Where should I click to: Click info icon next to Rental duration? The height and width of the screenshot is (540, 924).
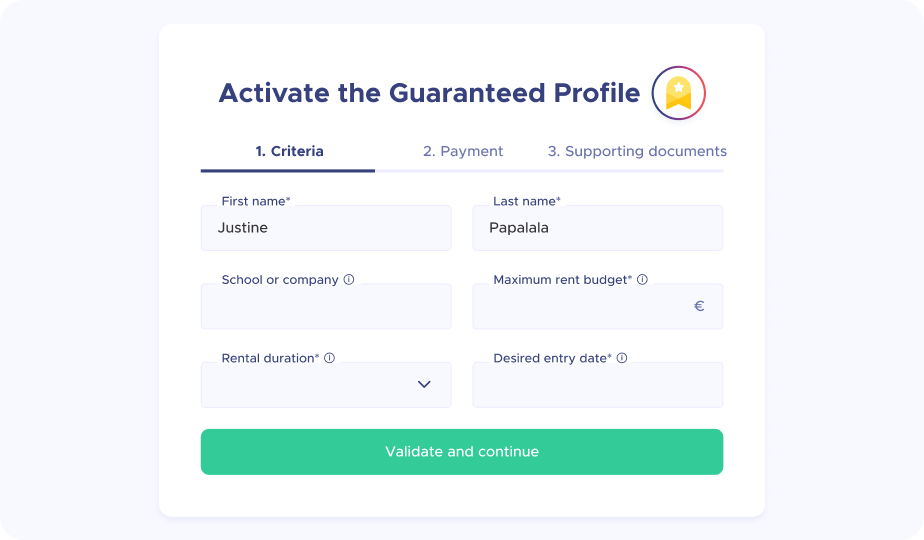coord(329,358)
